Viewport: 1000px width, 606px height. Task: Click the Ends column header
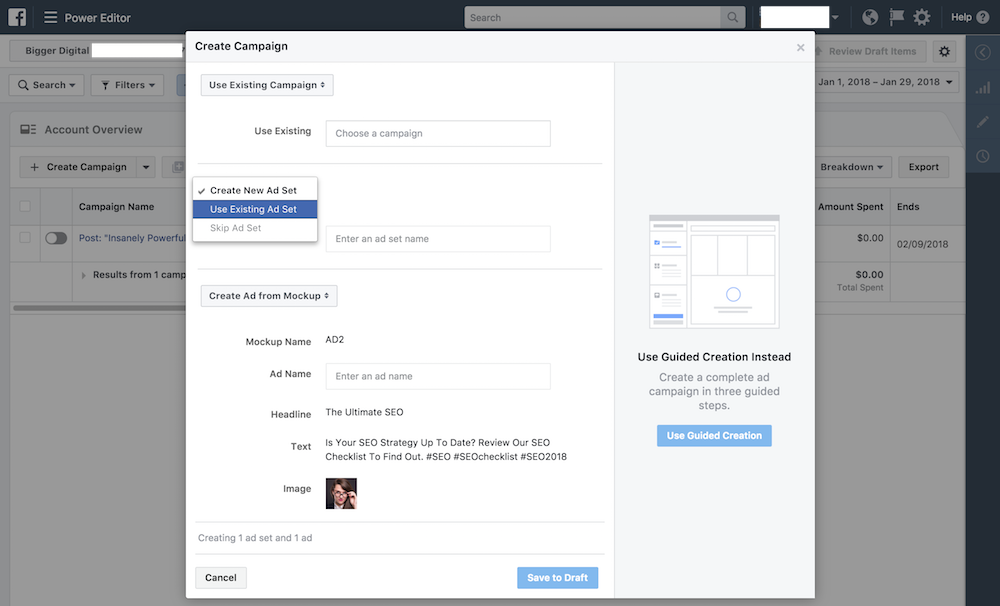pos(908,207)
